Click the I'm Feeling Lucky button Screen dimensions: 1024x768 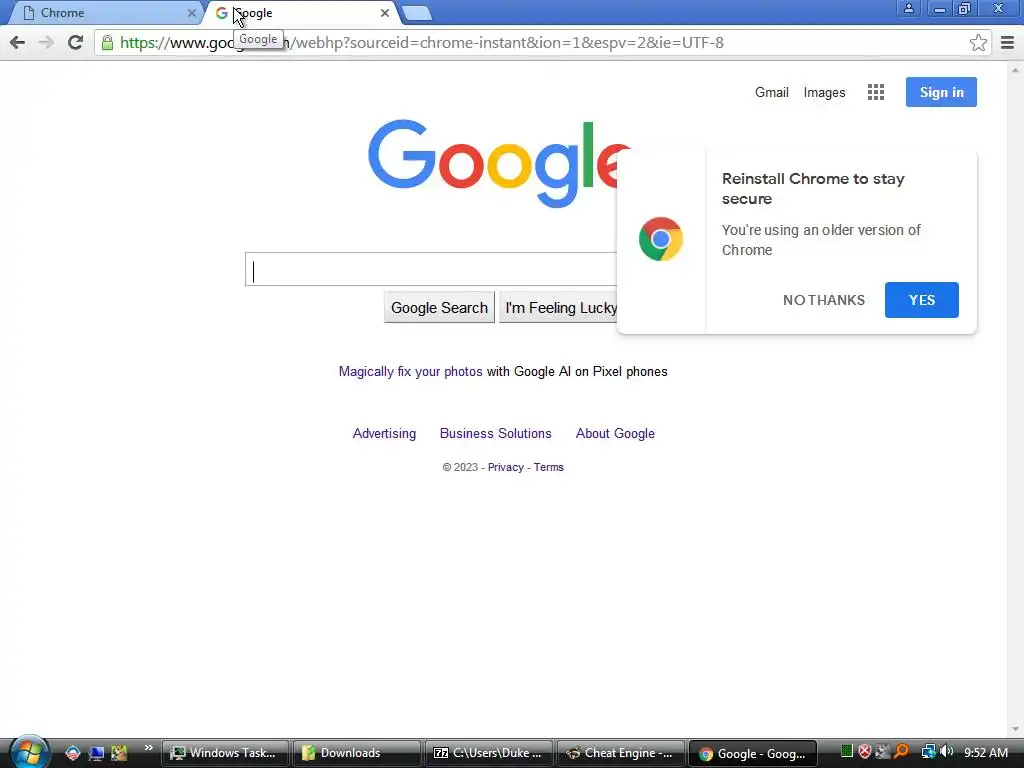(560, 308)
